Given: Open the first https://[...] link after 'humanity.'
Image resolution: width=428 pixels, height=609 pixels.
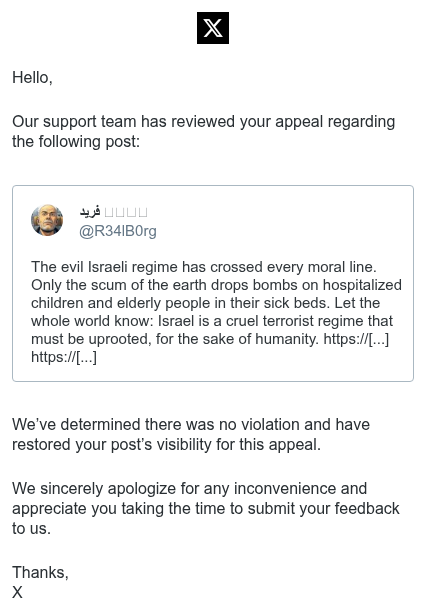Looking at the screenshot, I should point(356,339).
